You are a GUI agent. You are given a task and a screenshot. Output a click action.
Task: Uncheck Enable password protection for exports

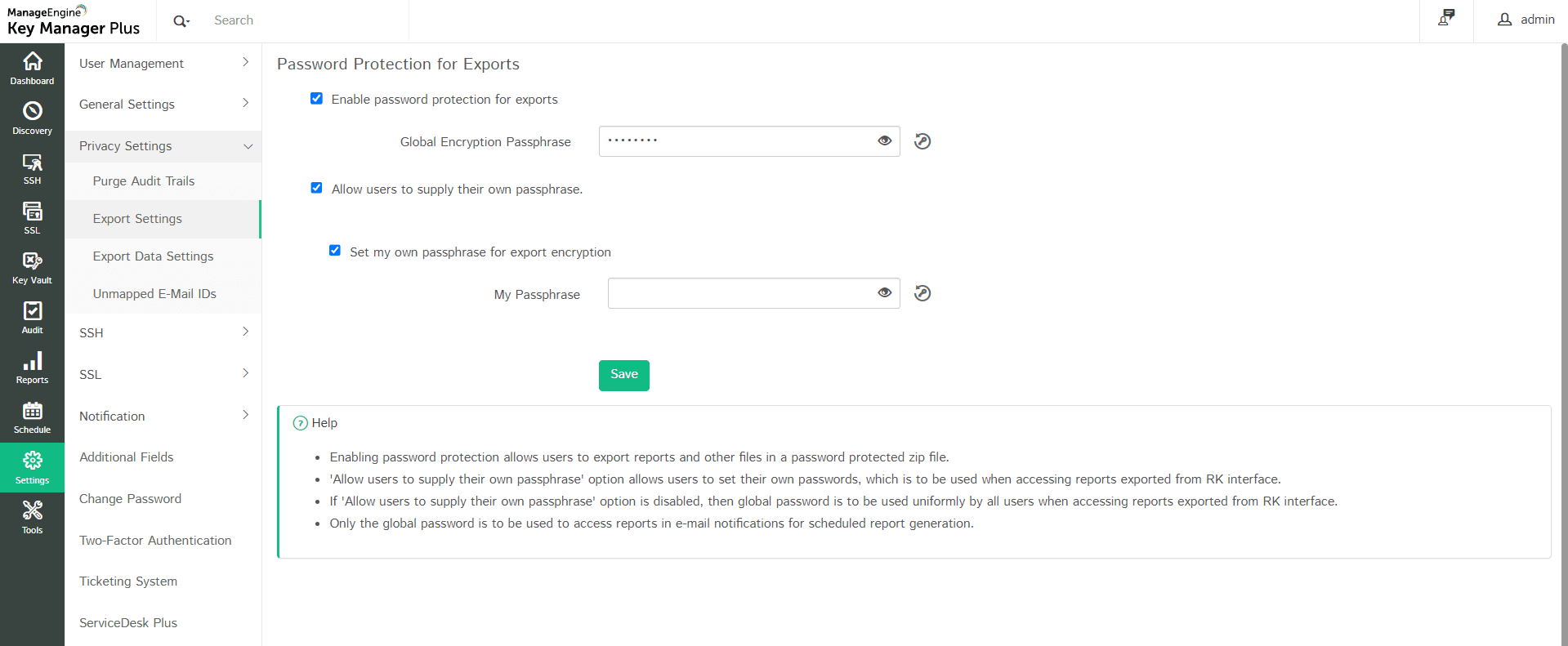point(316,99)
